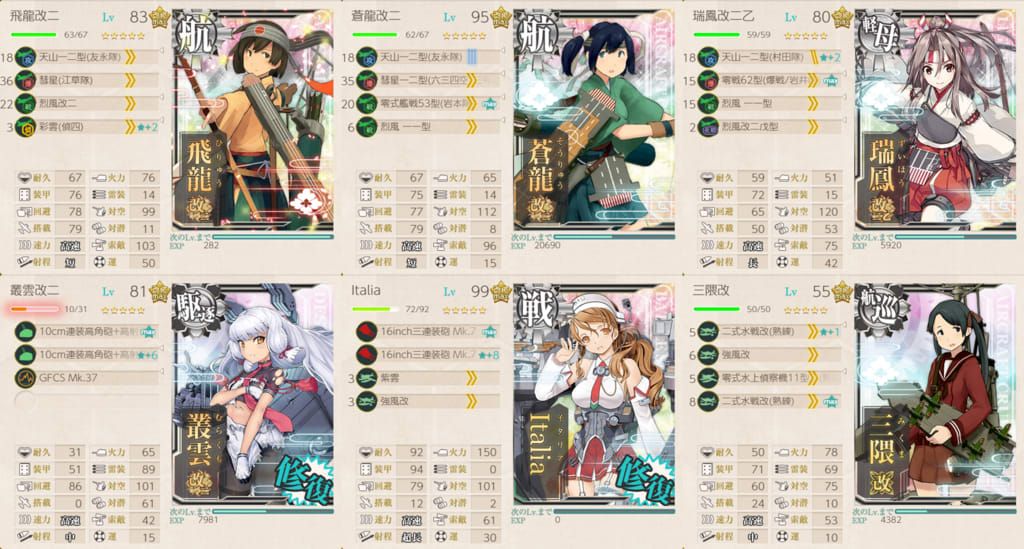
Task: Open the Italia battleship card image
Action: (x=594, y=394)
